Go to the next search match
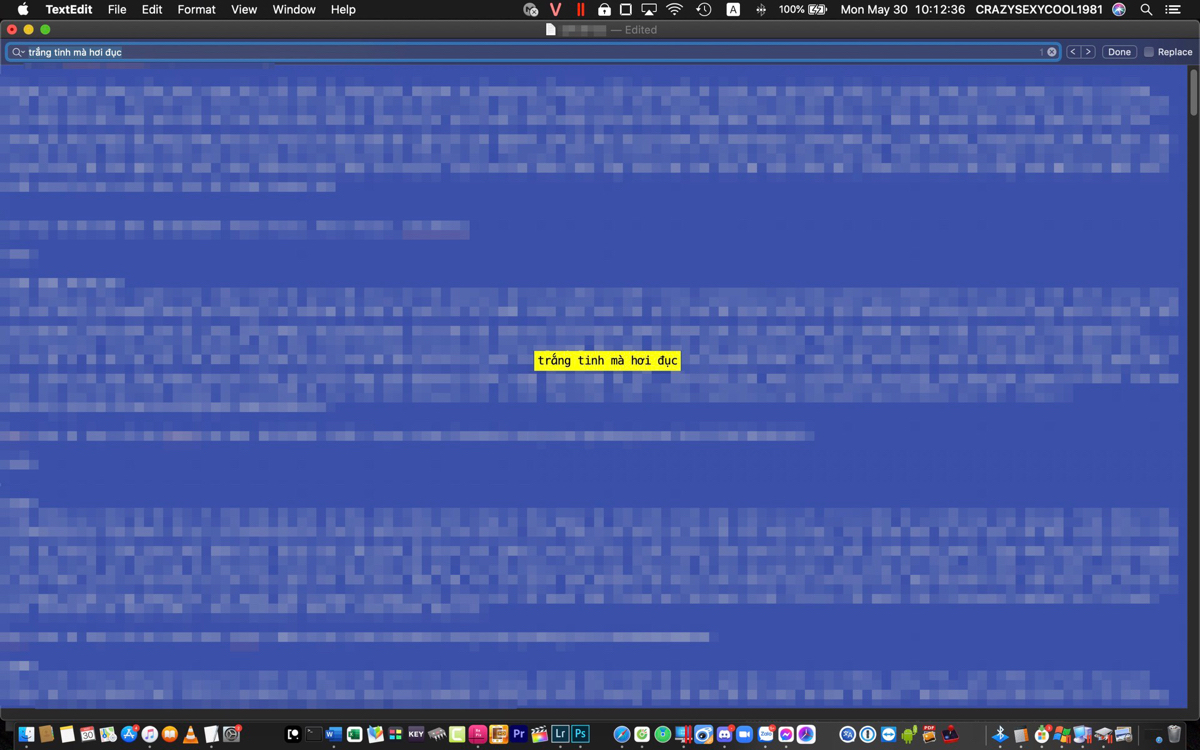This screenshot has width=1200, height=750. click(x=1088, y=52)
